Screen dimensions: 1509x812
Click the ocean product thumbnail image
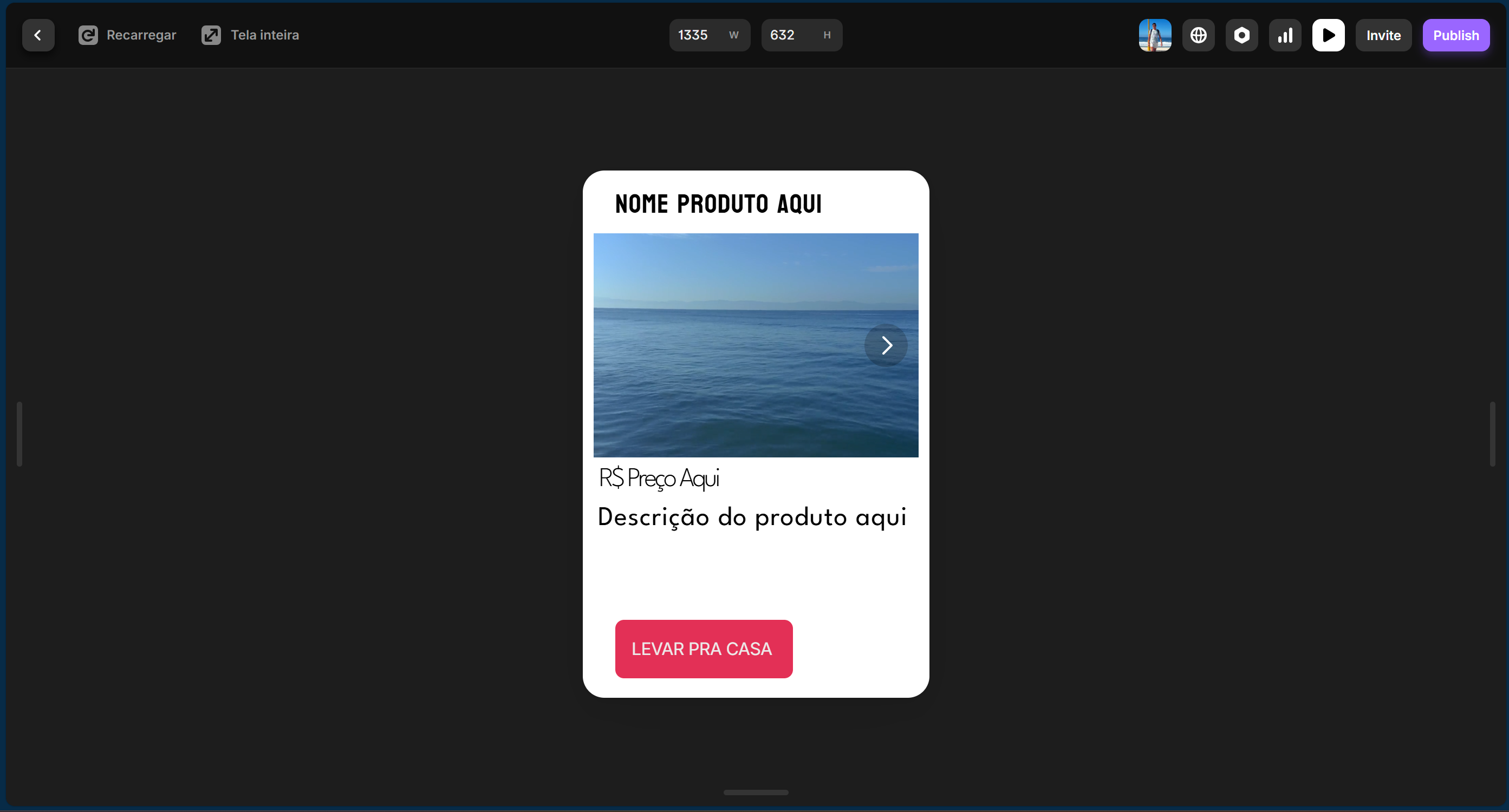(x=755, y=345)
